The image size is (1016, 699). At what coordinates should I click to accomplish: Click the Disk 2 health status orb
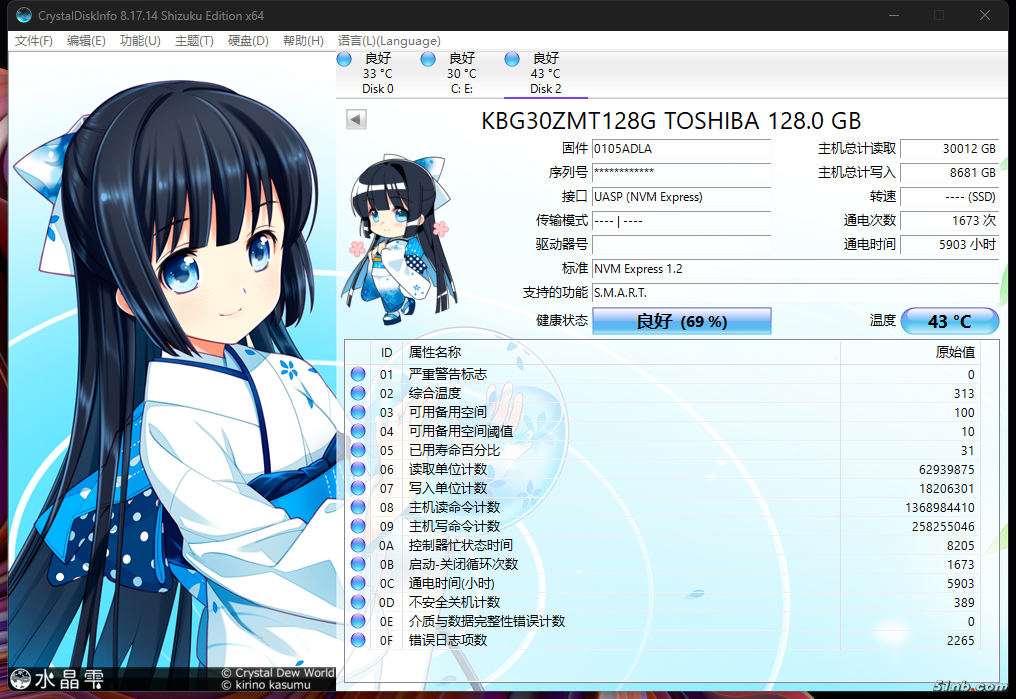pos(512,60)
